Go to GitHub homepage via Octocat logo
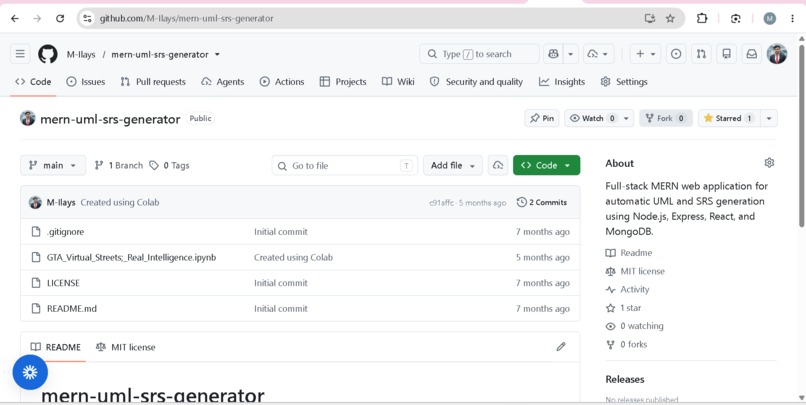Viewport: 806px width, 405px height. coord(48,54)
